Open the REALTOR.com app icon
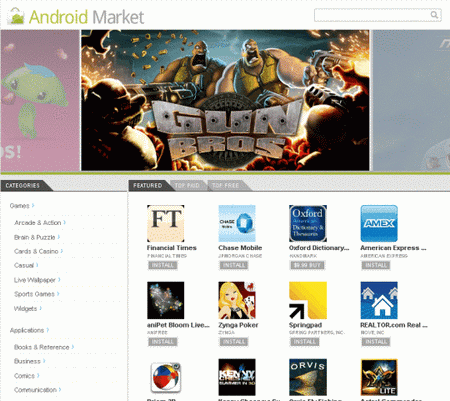The width and height of the screenshot is (450, 401). pos(379,300)
